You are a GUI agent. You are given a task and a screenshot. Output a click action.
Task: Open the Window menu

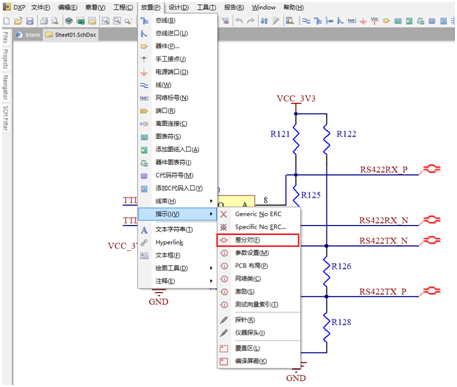pos(264,7)
